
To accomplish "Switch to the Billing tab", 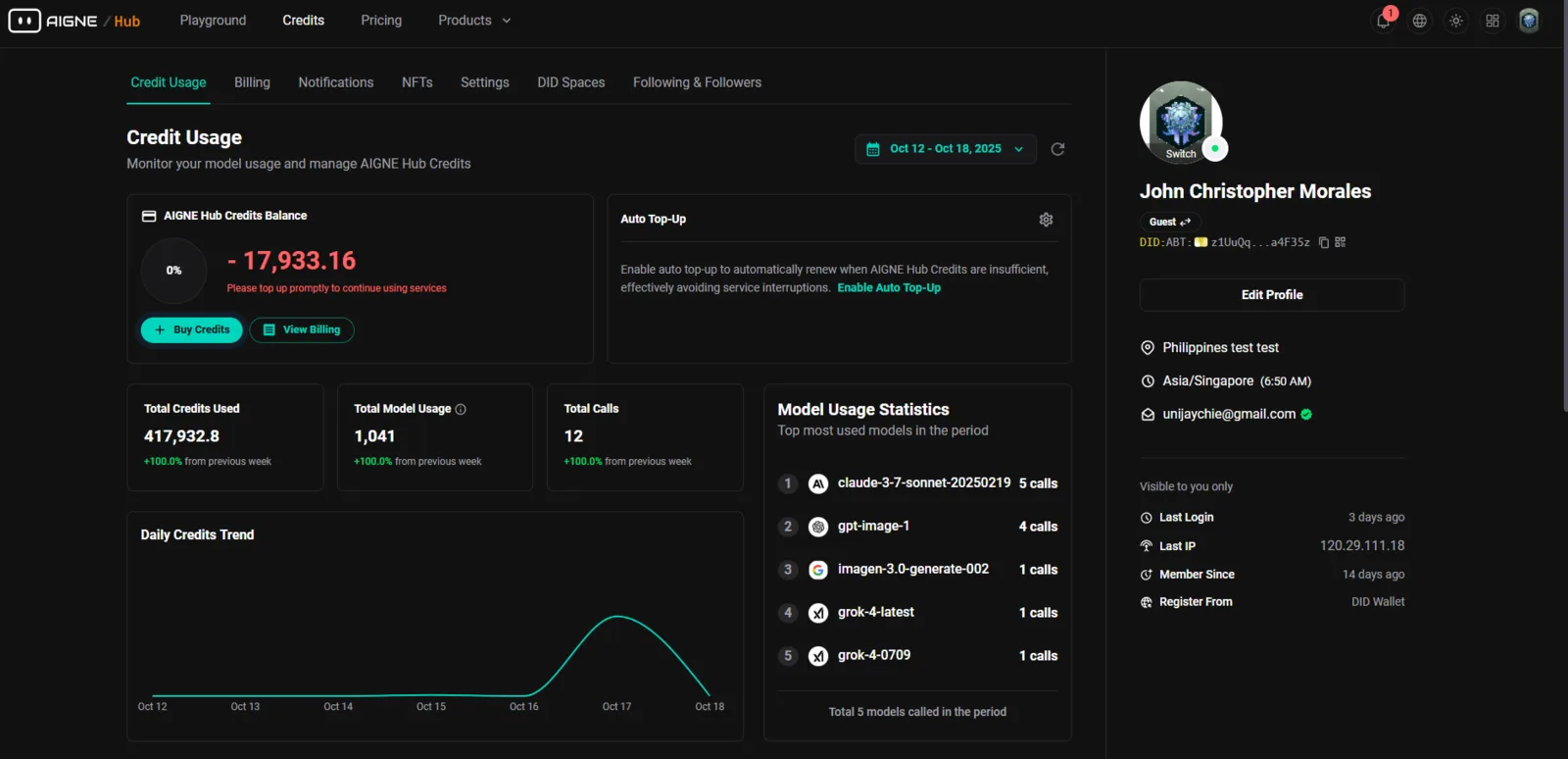I will coord(252,82).
